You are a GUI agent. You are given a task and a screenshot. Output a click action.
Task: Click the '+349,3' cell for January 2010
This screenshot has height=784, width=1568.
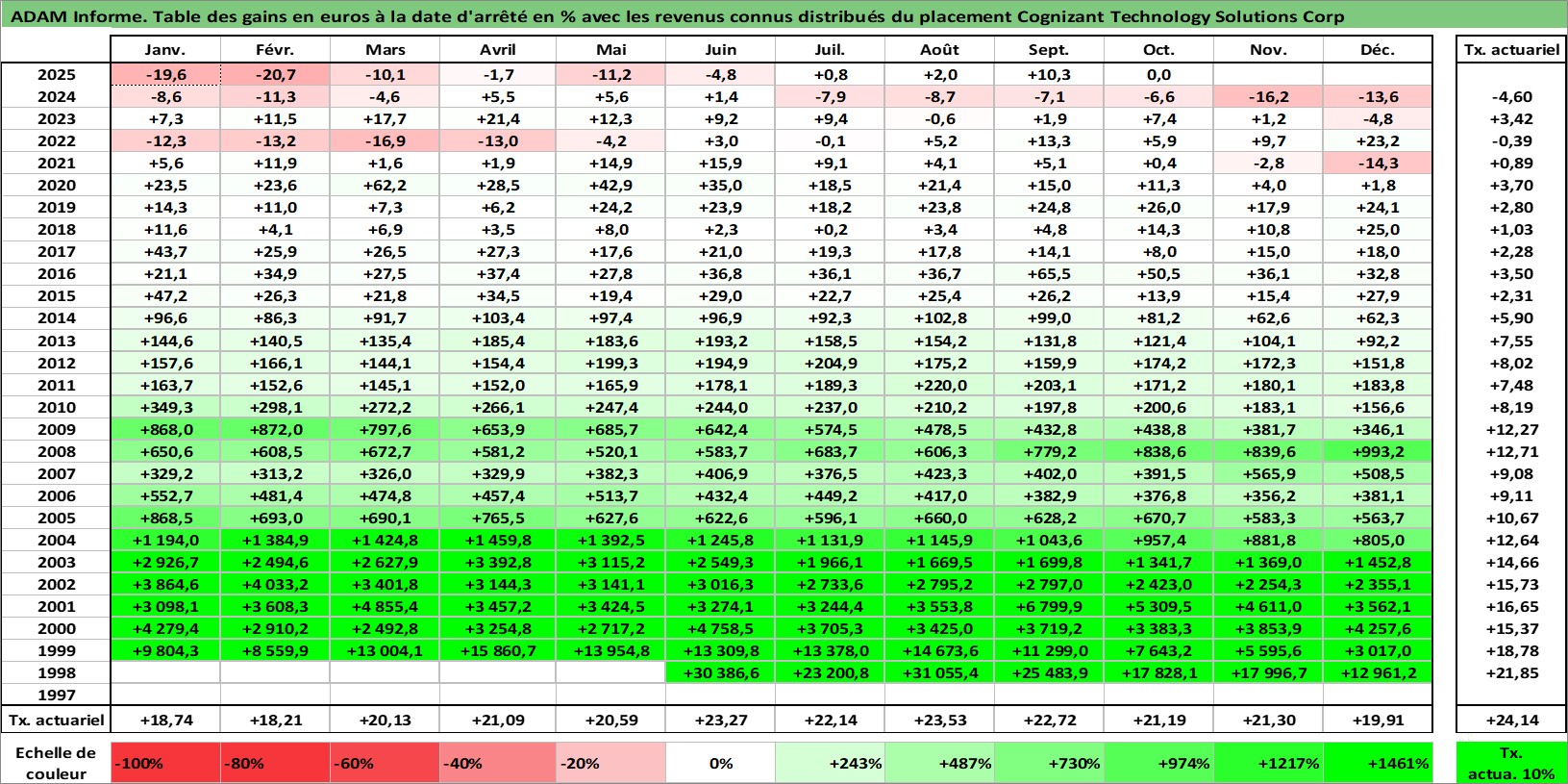tap(165, 407)
